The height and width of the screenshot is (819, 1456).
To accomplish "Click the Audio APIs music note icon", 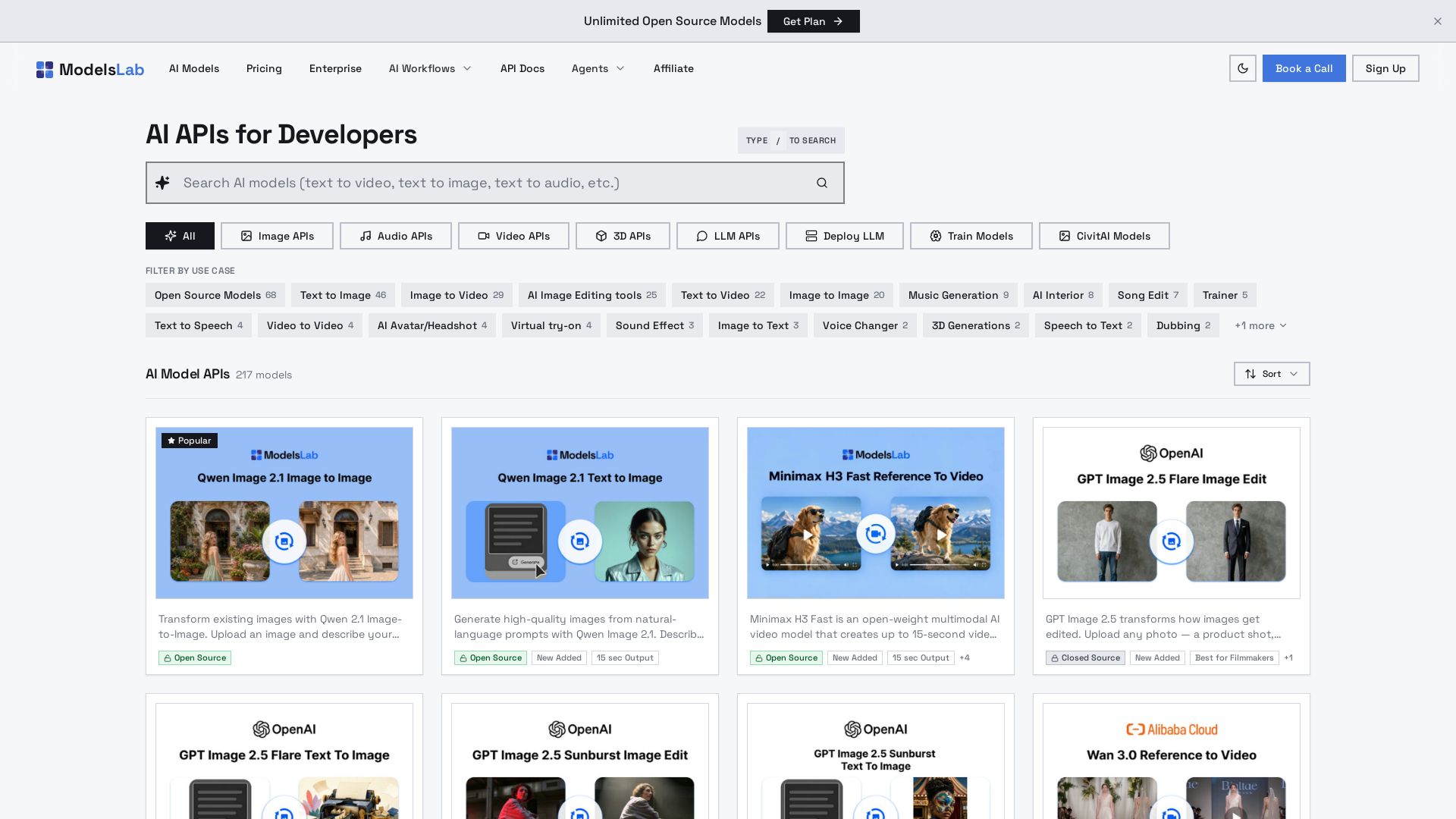I will (366, 236).
